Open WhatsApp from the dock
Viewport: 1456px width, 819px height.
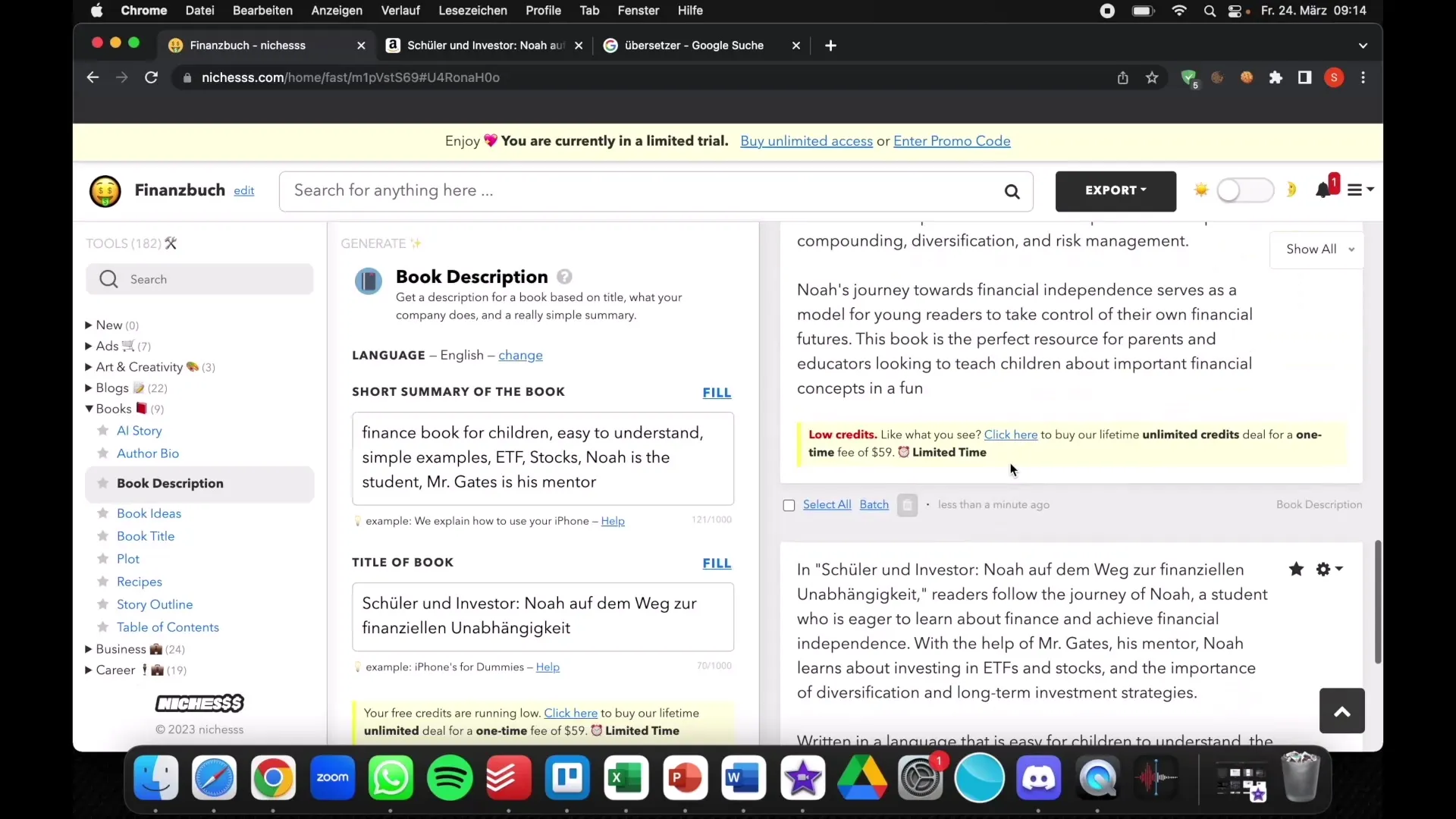tap(391, 778)
